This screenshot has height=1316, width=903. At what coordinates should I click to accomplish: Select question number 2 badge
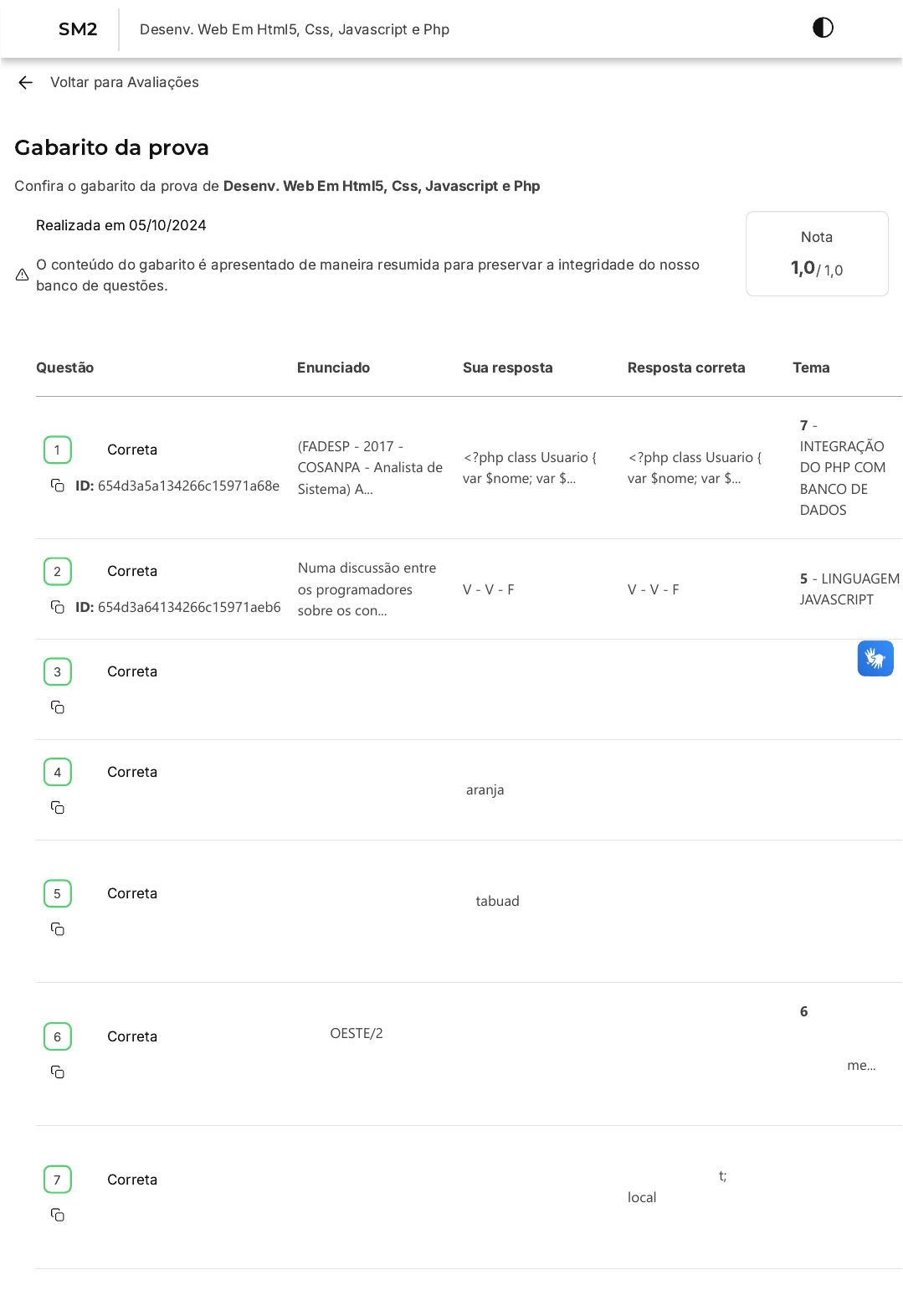58,572
